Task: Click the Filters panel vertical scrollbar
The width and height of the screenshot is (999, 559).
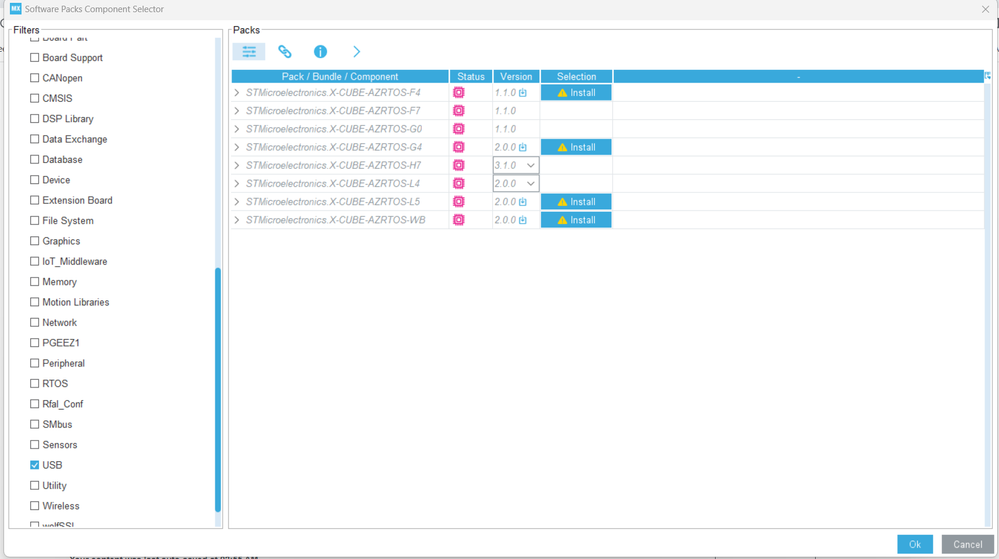Action: click(218, 389)
